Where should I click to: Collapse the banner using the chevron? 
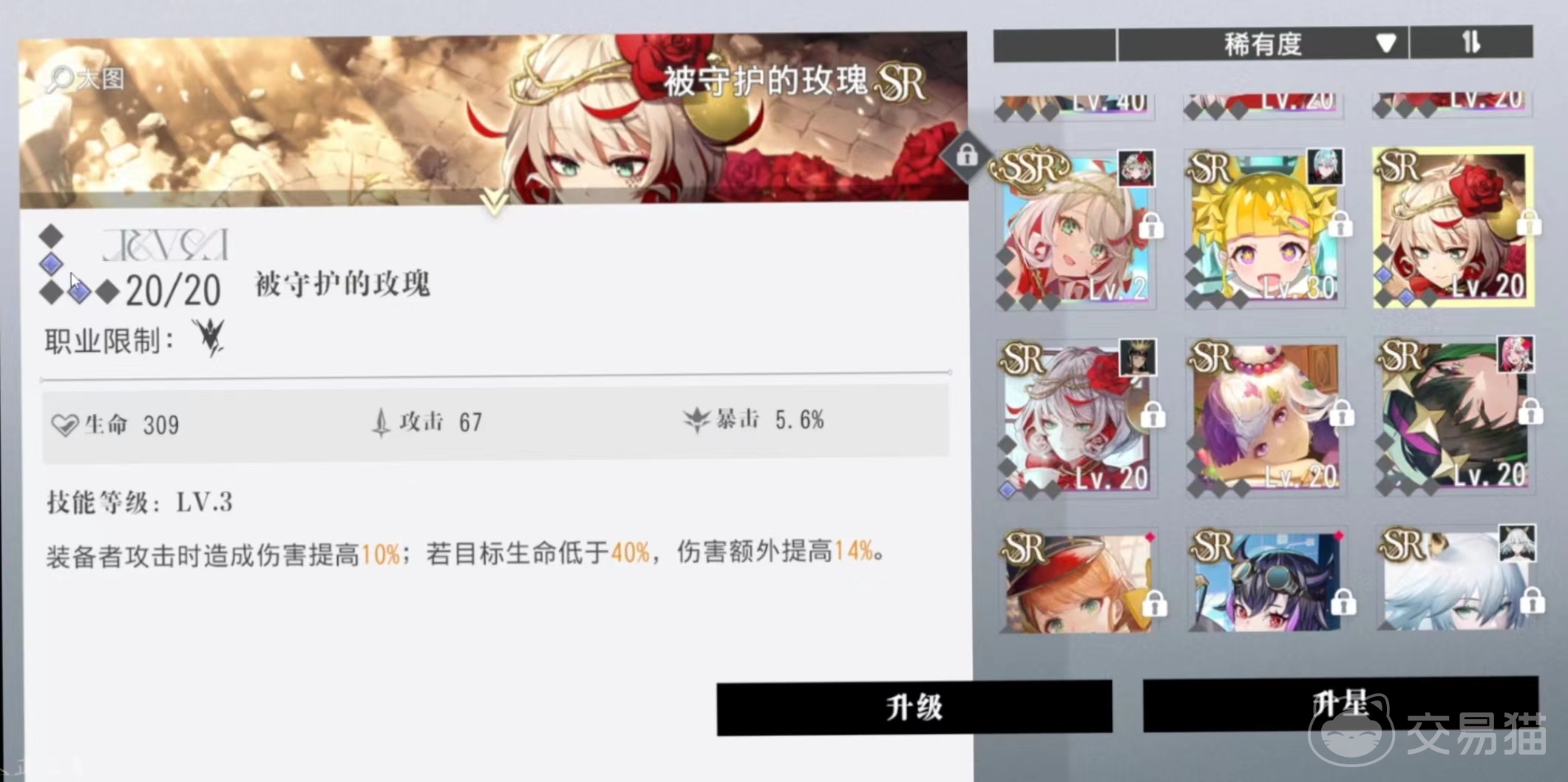tap(493, 202)
